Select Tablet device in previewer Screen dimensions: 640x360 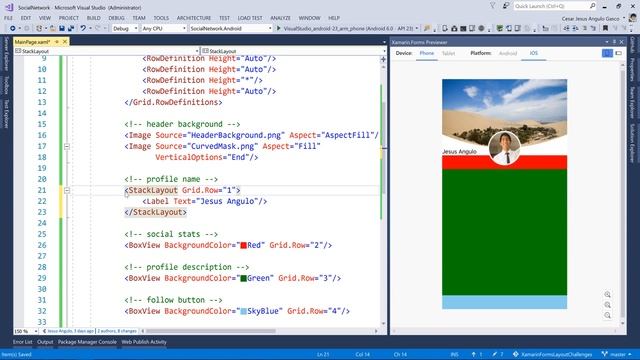[448, 53]
